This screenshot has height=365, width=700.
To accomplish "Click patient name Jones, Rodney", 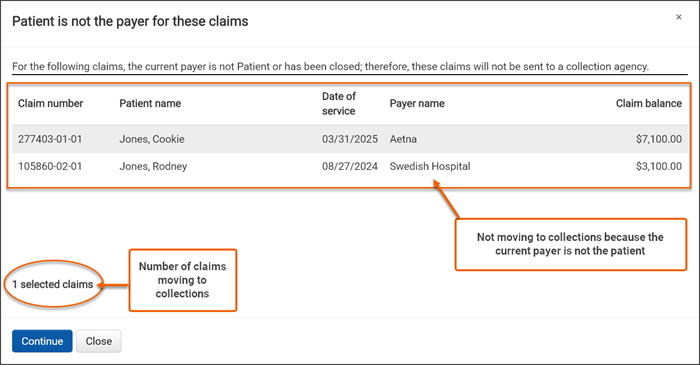I will pyautogui.click(x=153, y=166).
